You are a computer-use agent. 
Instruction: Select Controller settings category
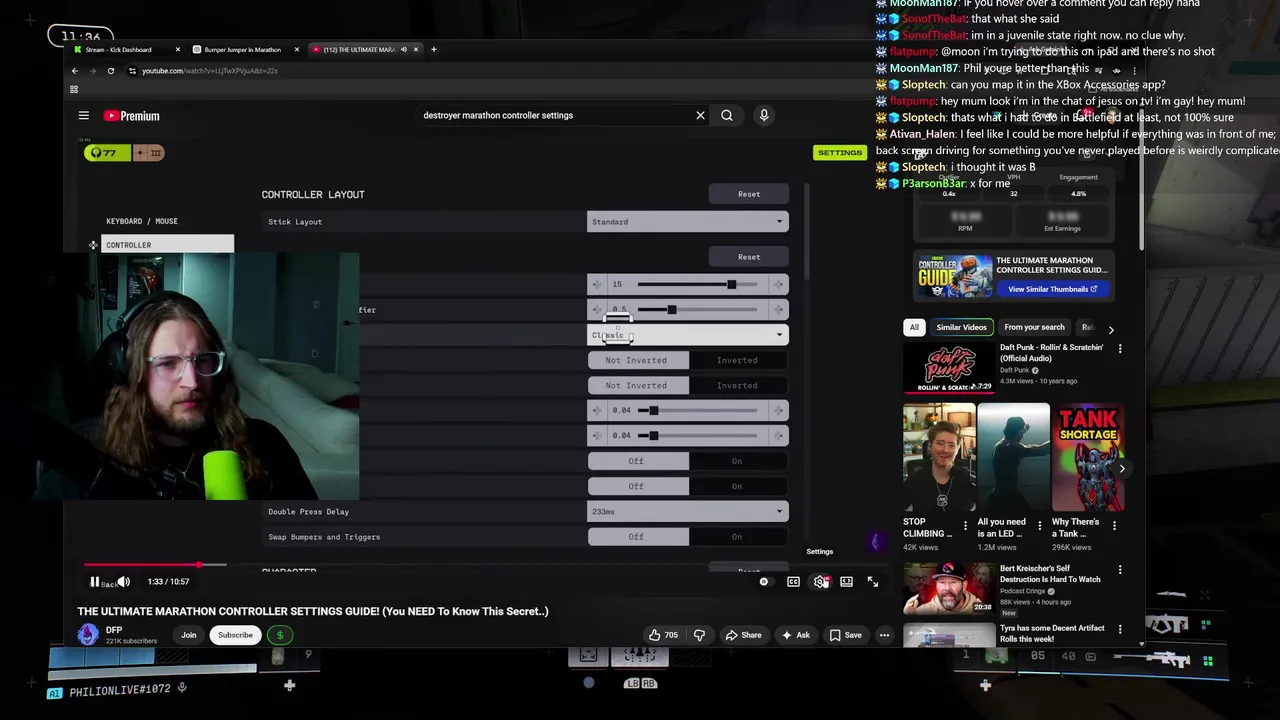coord(167,245)
